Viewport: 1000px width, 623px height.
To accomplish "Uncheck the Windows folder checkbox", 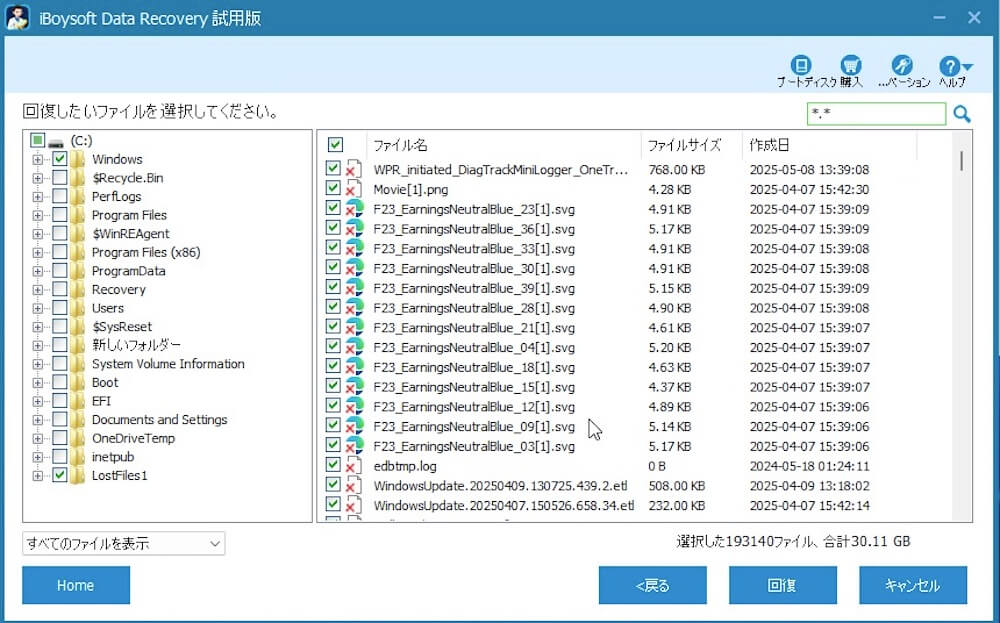I will tap(59, 159).
